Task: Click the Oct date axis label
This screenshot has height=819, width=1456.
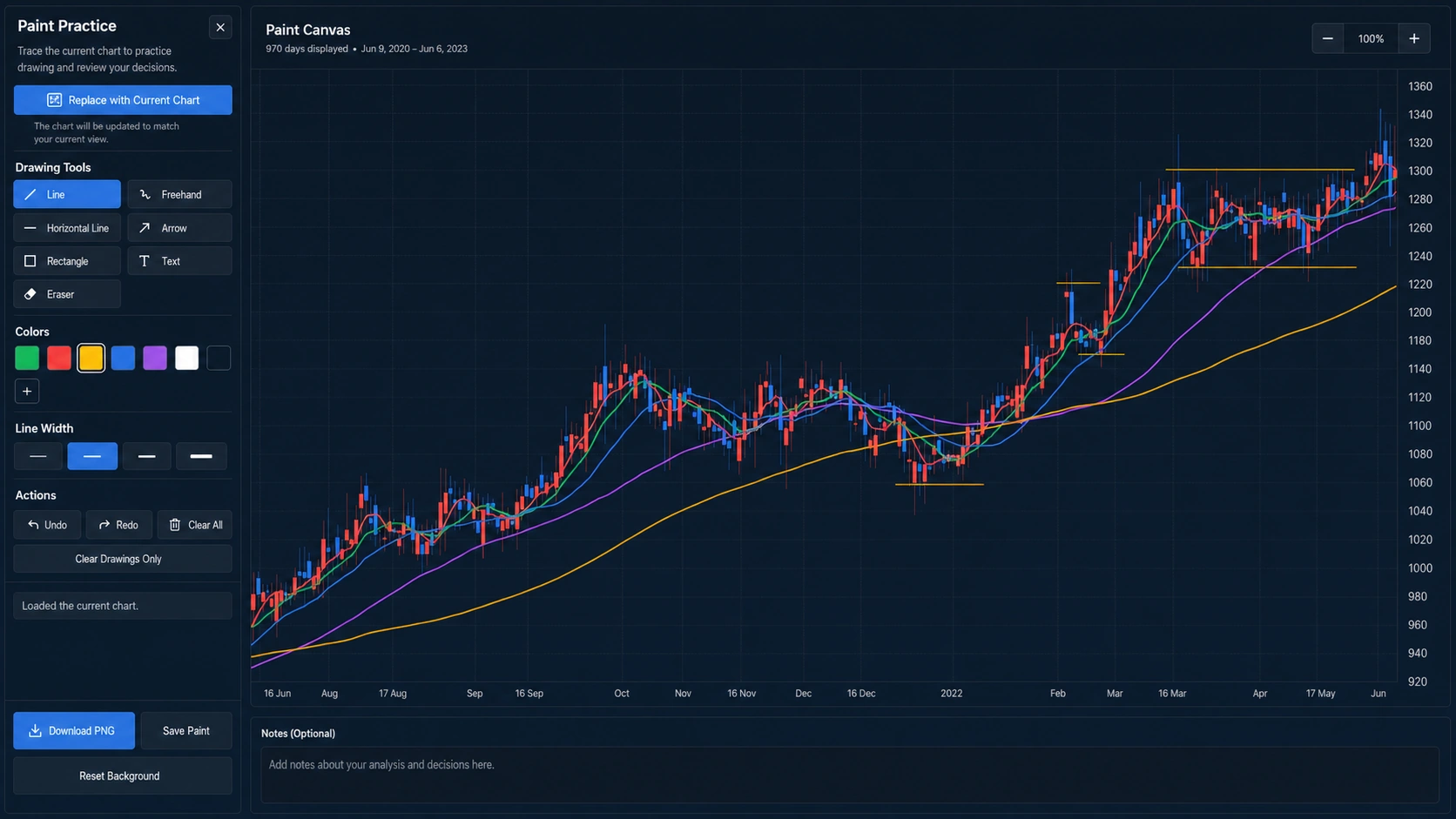Action: coord(622,694)
